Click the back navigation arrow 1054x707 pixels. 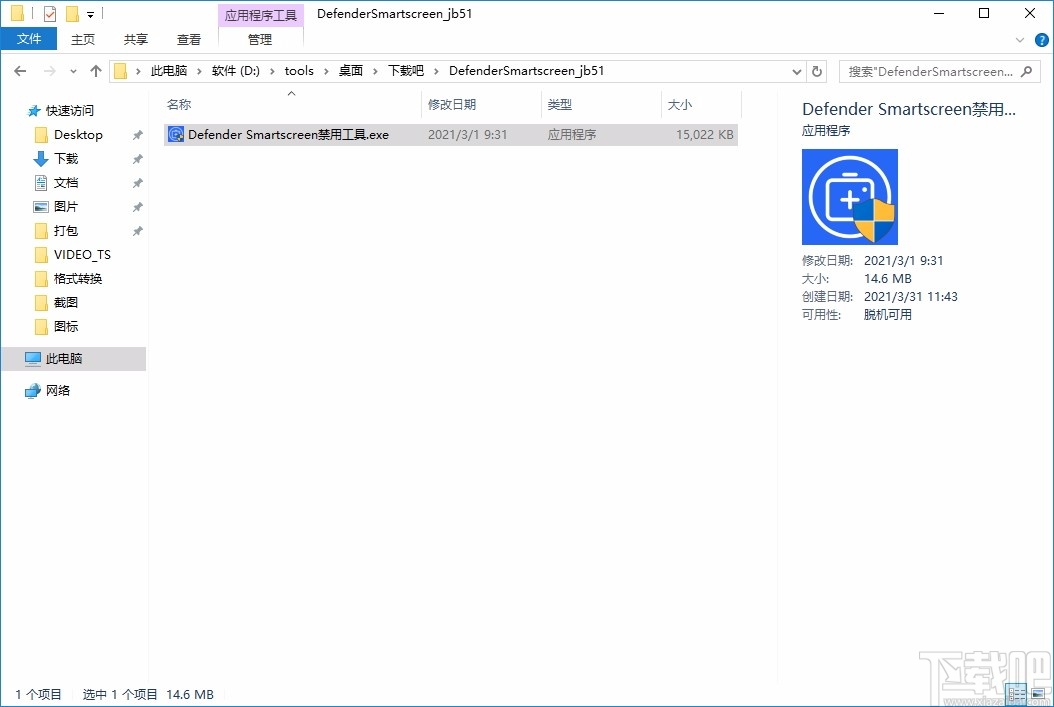(x=19, y=71)
